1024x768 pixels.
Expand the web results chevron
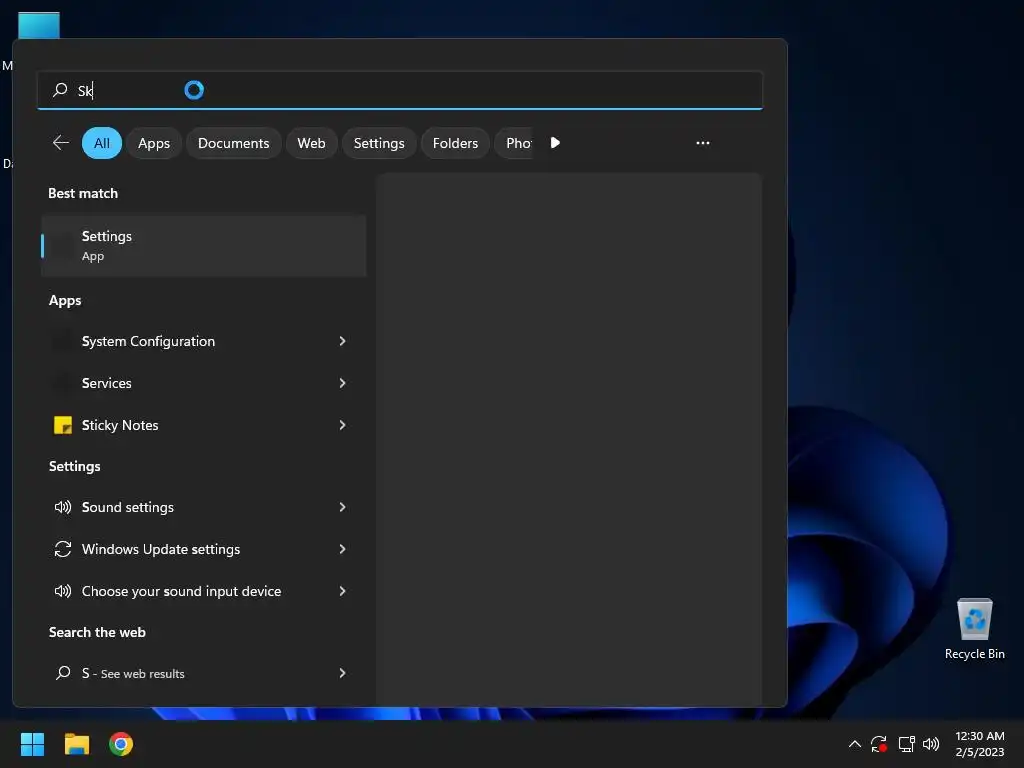coord(342,673)
